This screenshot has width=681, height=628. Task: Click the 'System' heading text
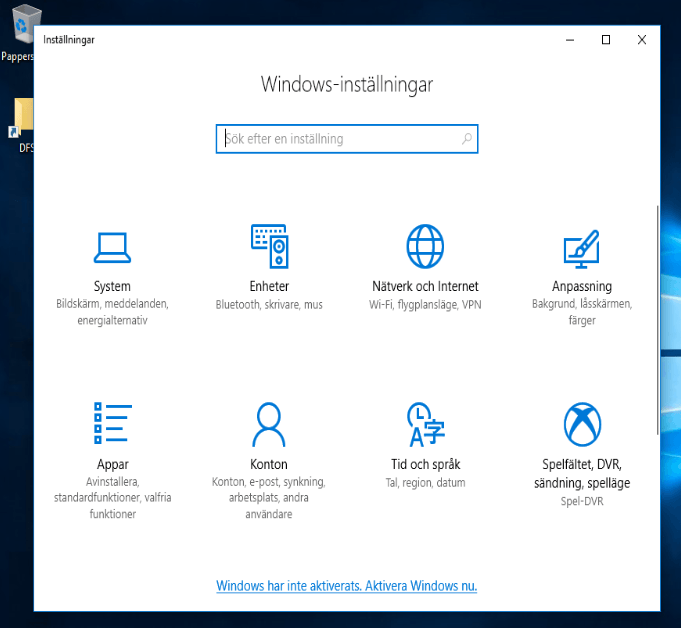pos(112,286)
